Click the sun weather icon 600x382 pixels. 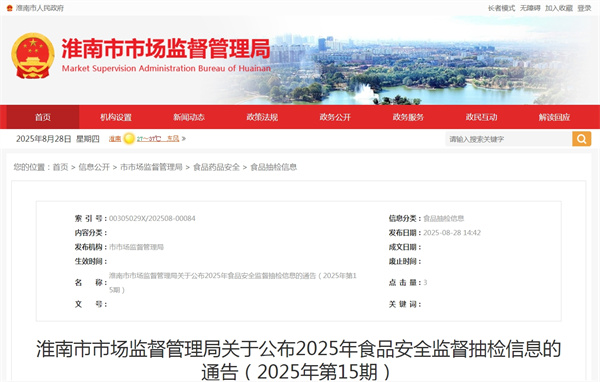point(129,139)
